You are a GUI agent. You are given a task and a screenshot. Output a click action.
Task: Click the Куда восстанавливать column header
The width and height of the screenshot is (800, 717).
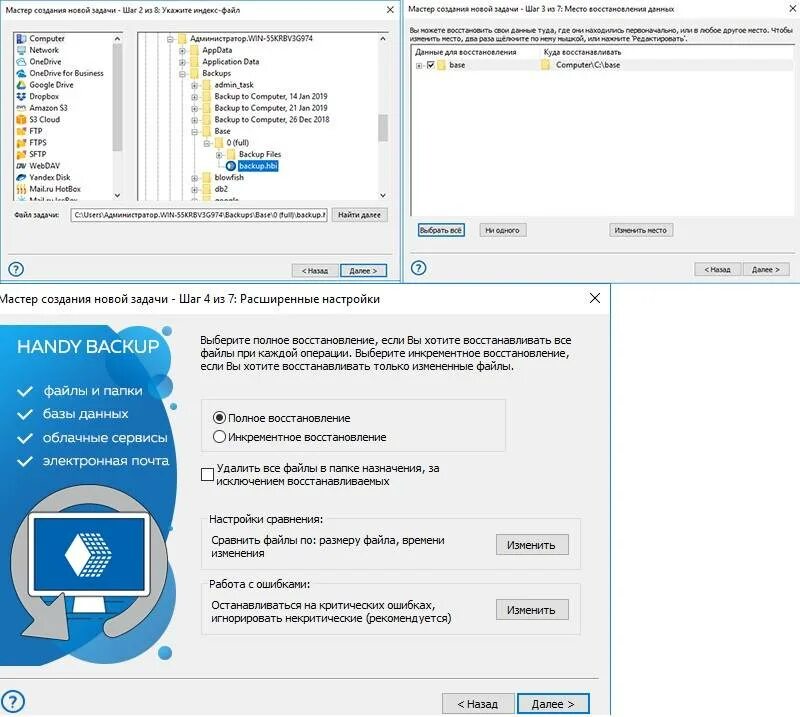pos(582,52)
